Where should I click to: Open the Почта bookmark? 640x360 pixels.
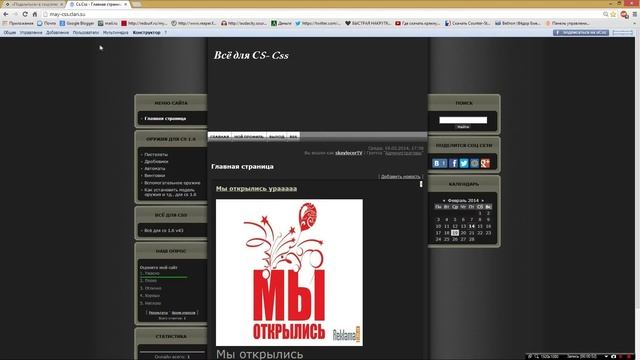point(46,23)
